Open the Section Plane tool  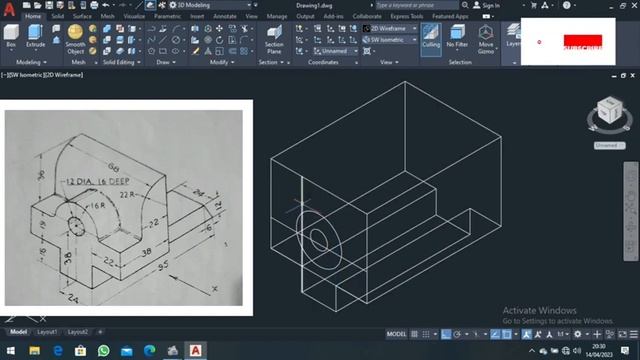274,39
